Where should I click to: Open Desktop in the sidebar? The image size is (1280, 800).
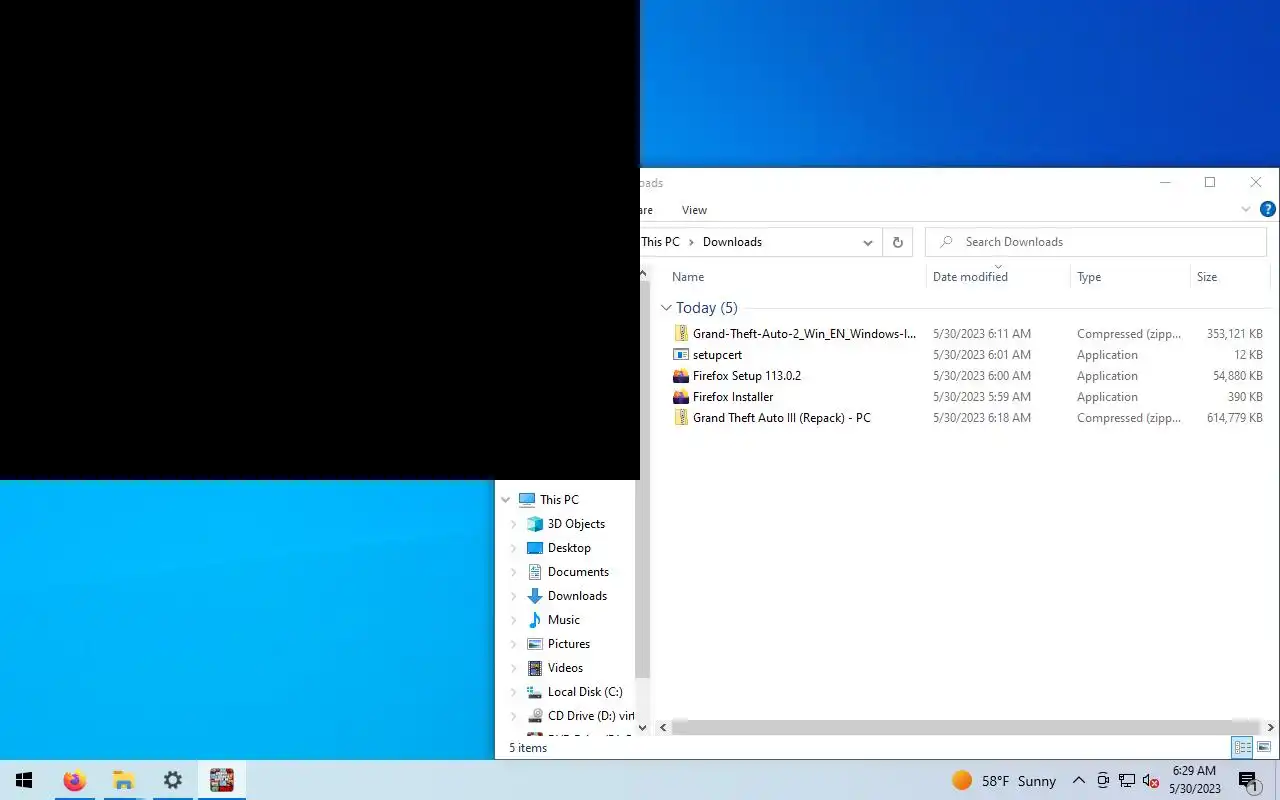tap(569, 548)
